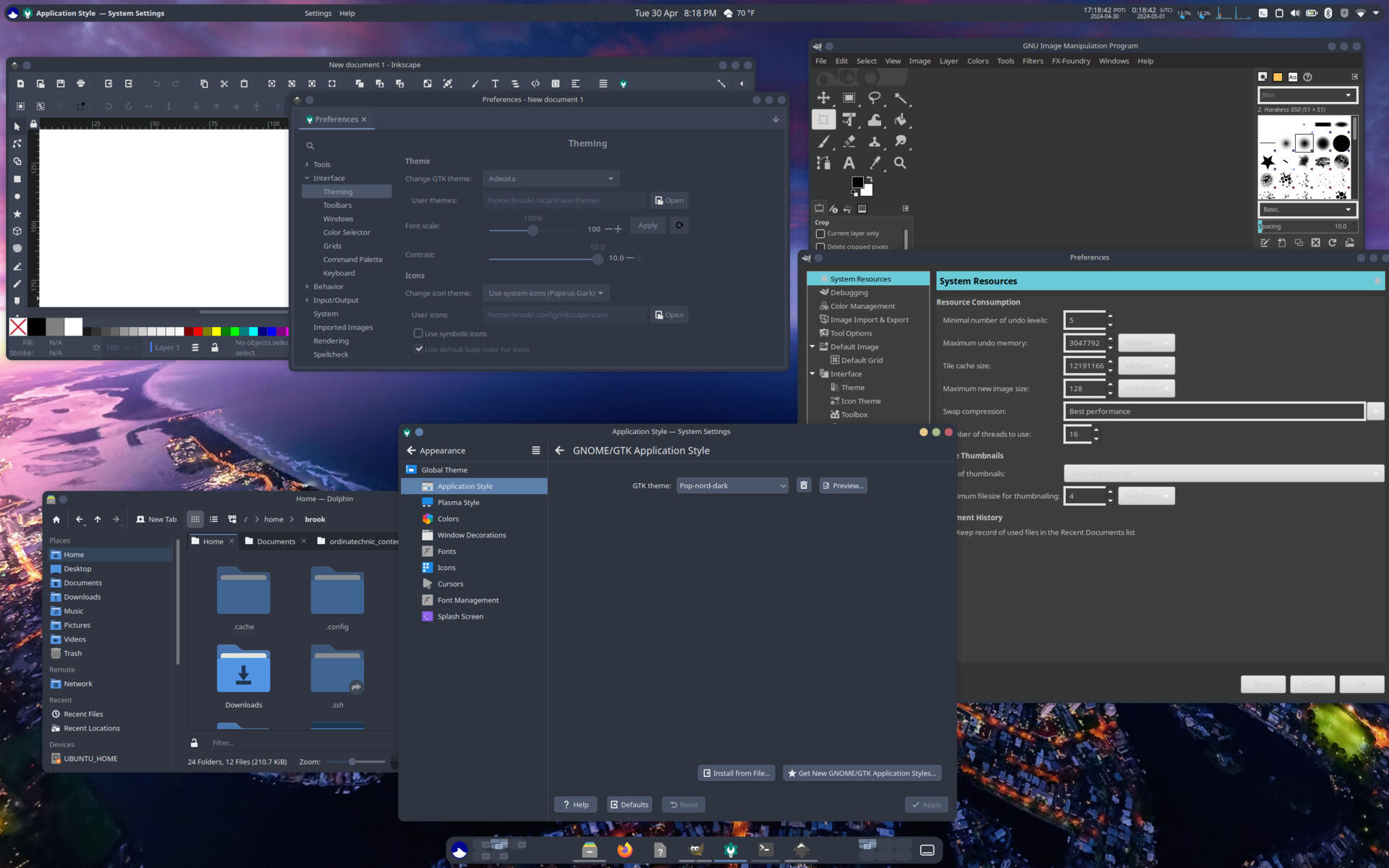Open Text and Font dialog in Inkscape toolbar

[496, 84]
